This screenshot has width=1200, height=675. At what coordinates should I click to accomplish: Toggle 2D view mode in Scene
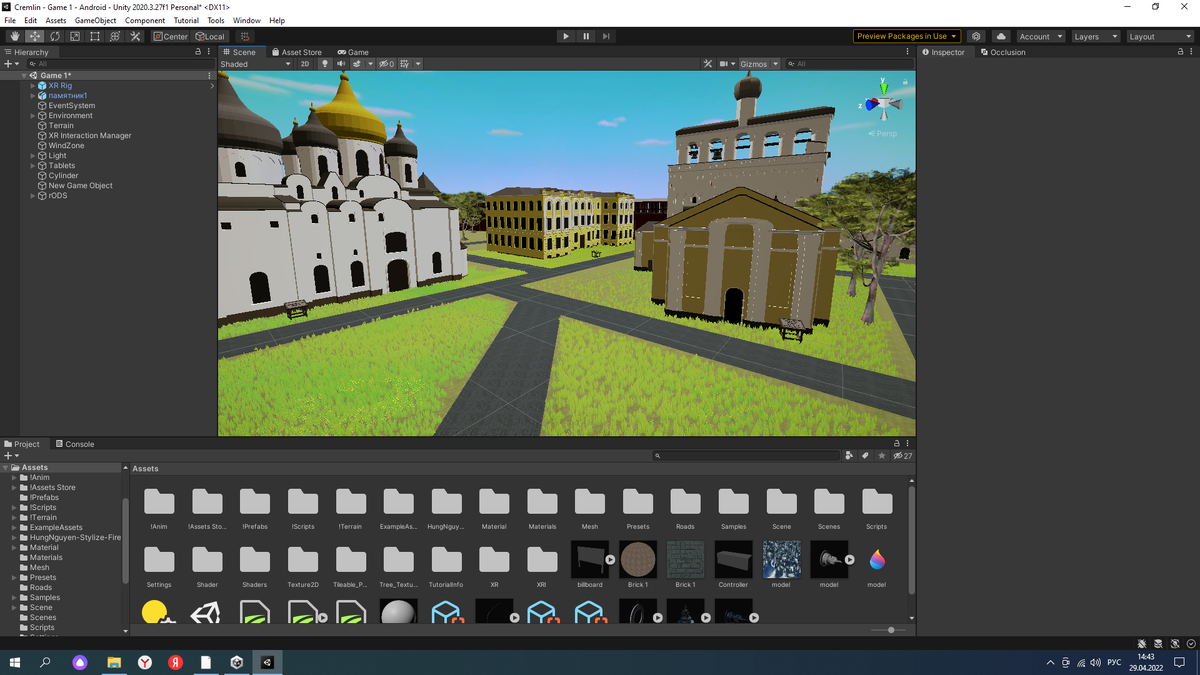[x=305, y=64]
